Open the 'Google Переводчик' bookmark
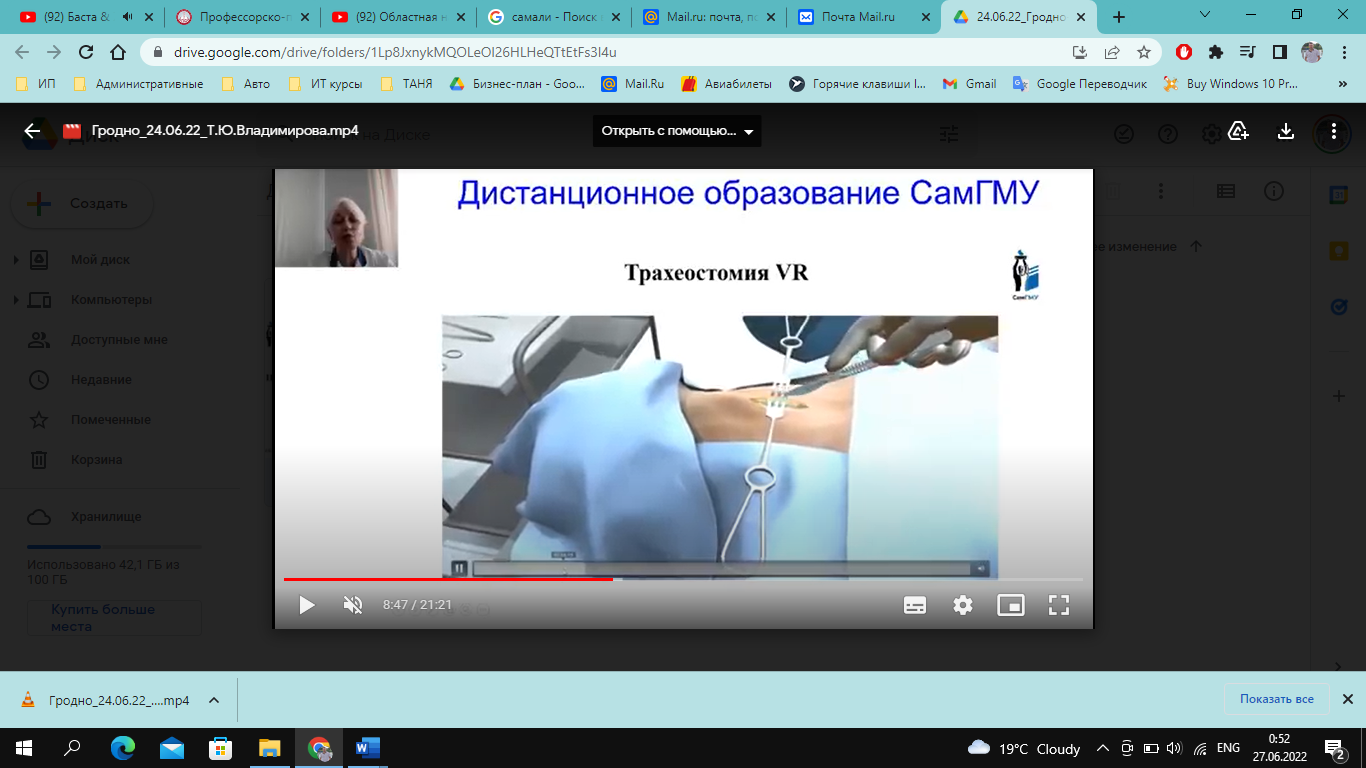This screenshot has width=1366, height=768. click(1080, 84)
